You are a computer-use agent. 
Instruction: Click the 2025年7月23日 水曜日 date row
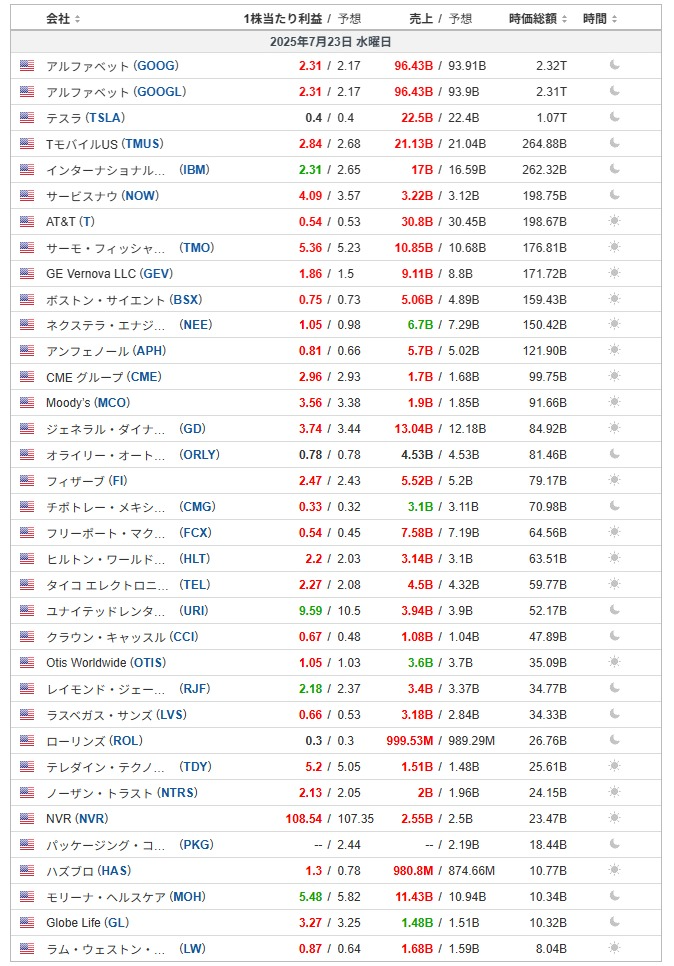click(336, 42)
